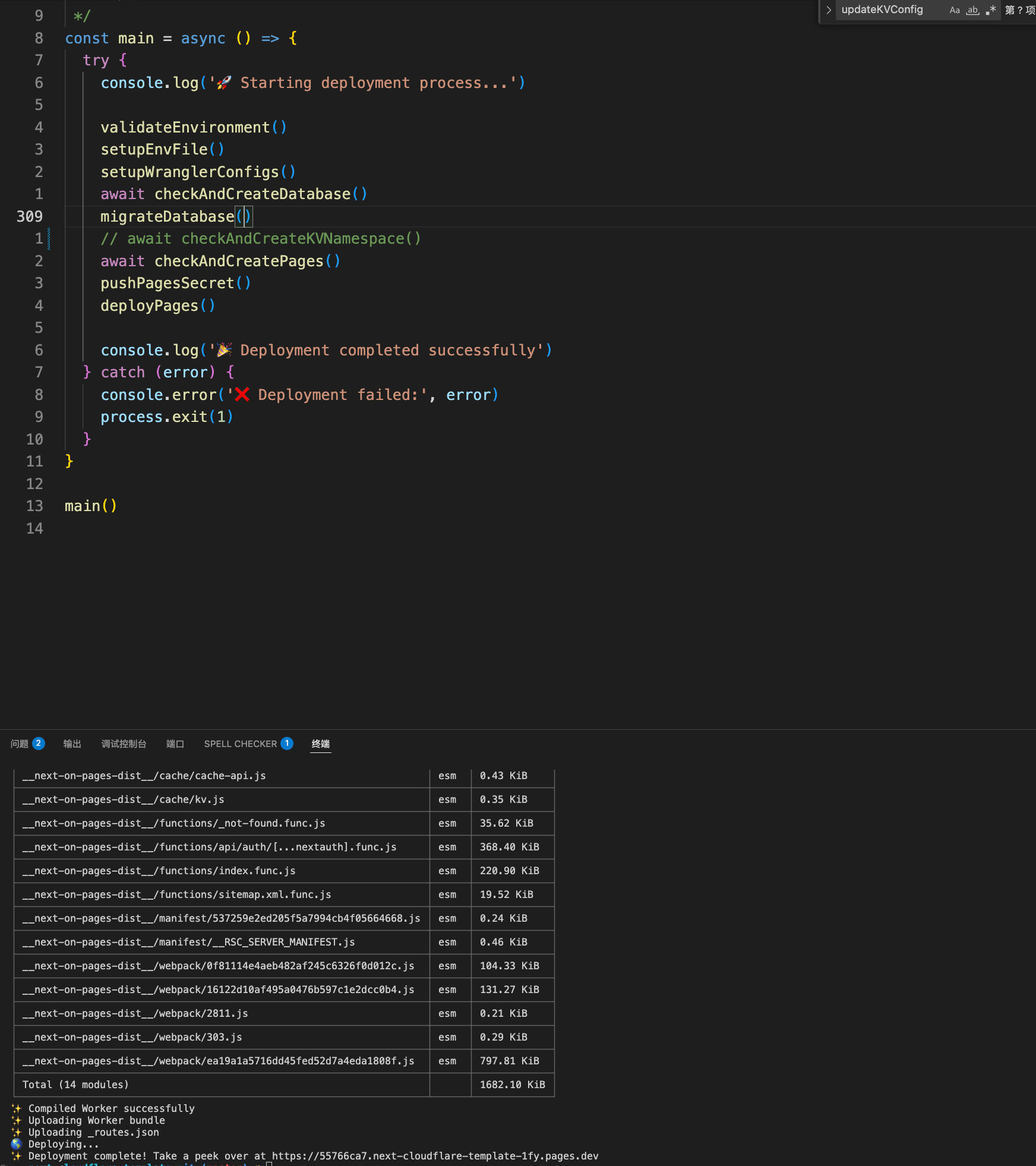
Task: Click line number 309 in the gutter
Action: coord(30,216)
